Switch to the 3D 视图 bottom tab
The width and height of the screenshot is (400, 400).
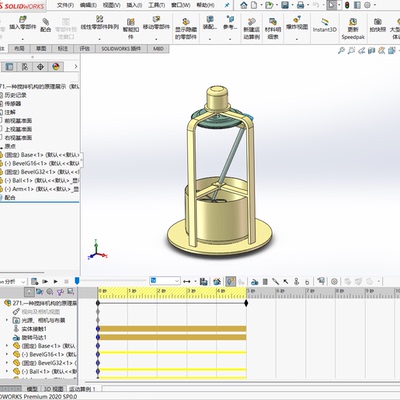(53, 389)
